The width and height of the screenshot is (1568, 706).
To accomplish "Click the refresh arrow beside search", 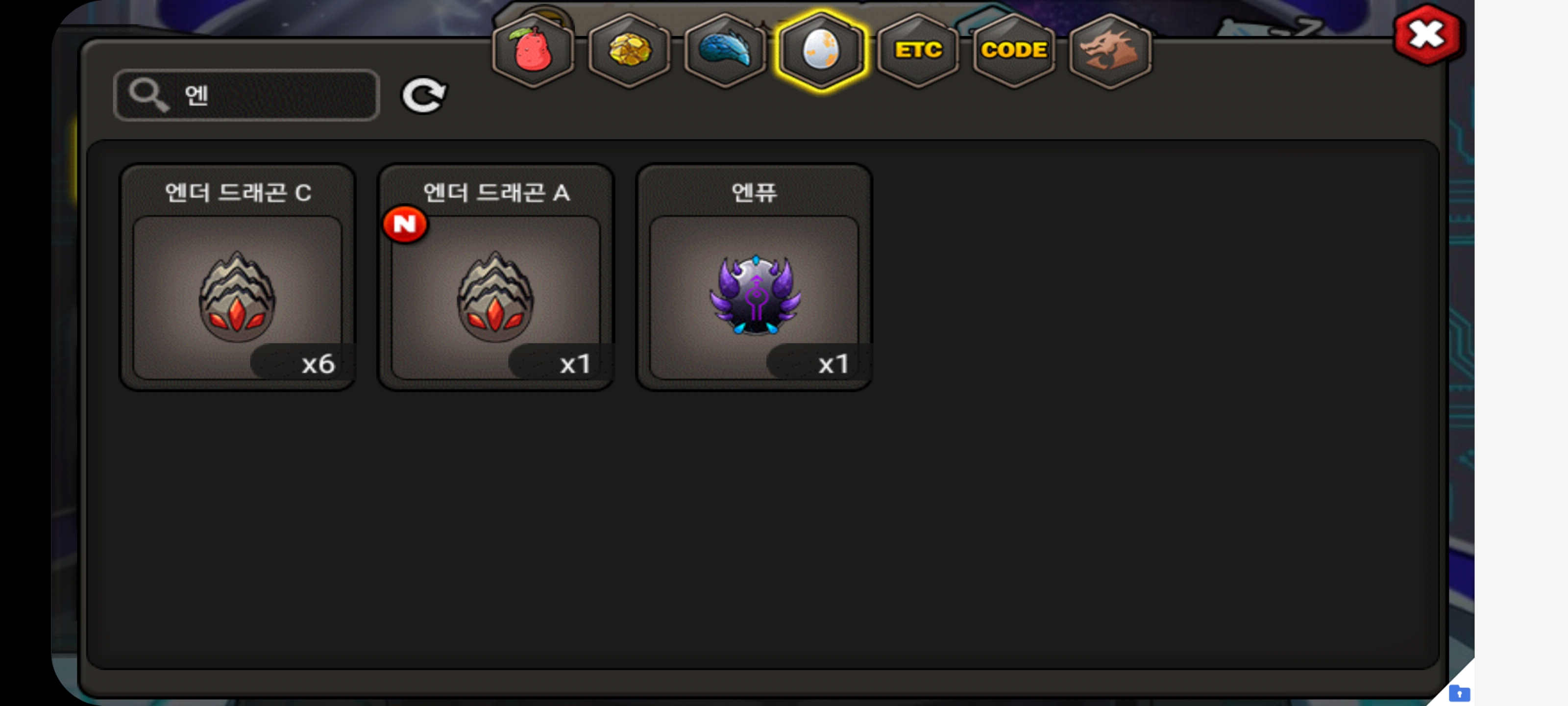I will click(x=424, y=95).
